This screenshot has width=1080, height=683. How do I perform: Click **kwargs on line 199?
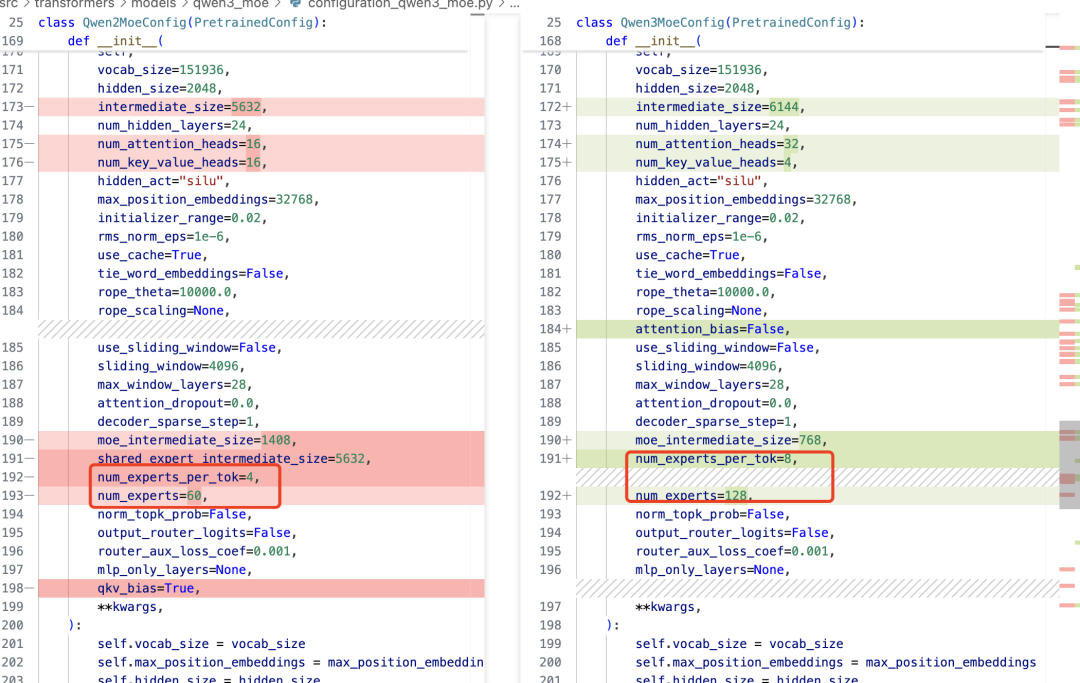coord(130,607)
